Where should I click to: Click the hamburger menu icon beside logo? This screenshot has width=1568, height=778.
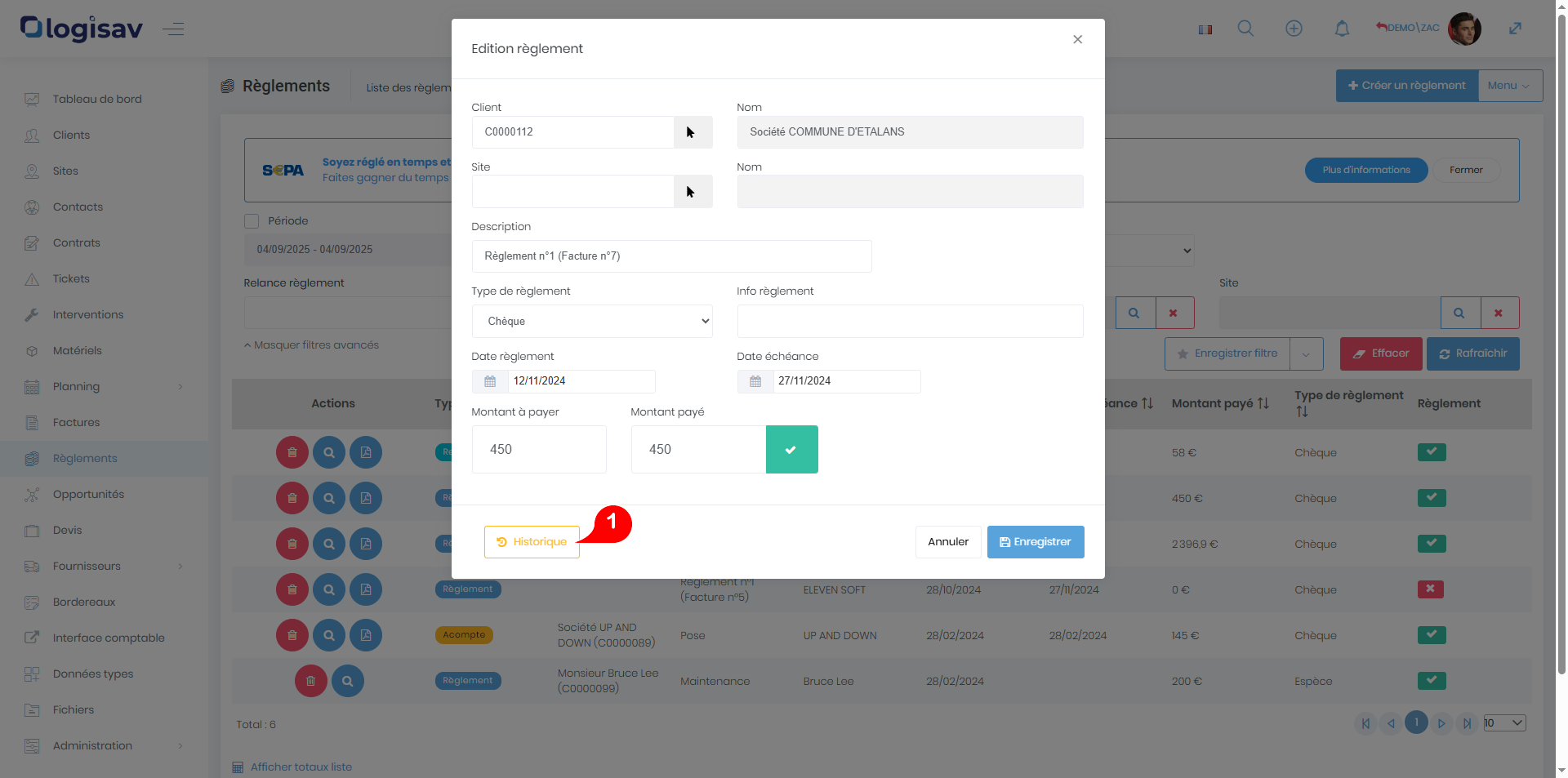(173, 29)
